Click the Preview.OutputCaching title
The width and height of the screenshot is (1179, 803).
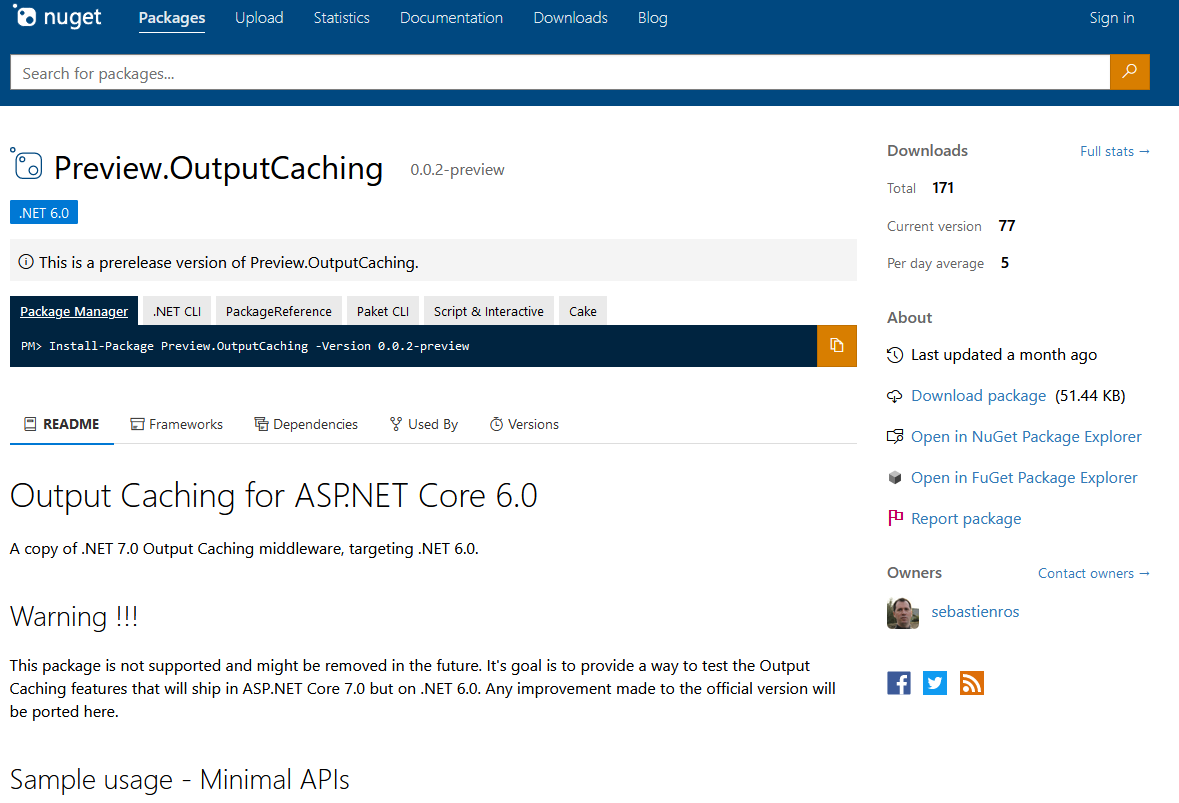coord(218,167)
